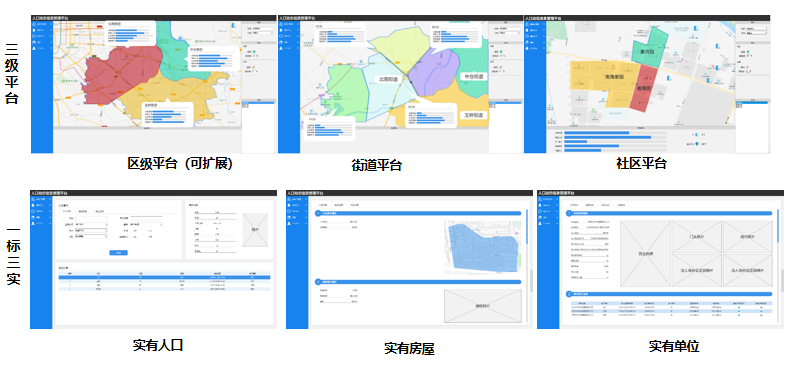
Task: Click clock icon in 实有单位 sidebar
Action: click(x=540, y=211)
